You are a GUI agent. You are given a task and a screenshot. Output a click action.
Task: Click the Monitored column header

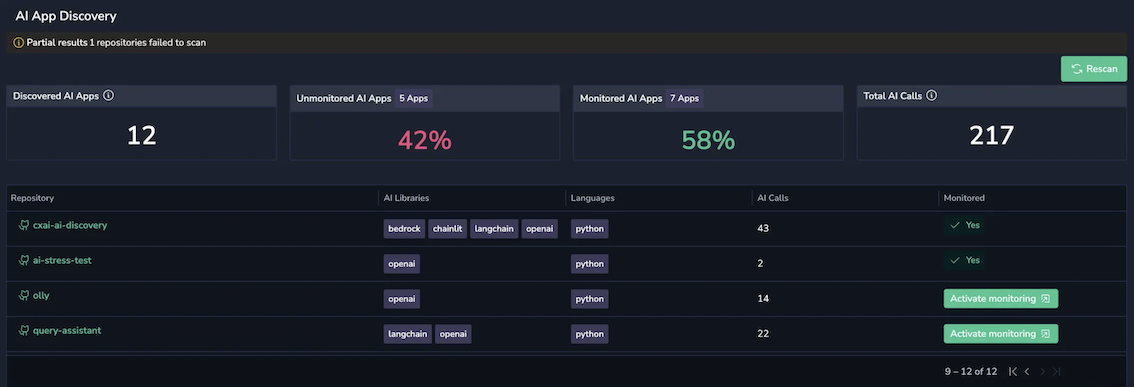coord(964,198)
